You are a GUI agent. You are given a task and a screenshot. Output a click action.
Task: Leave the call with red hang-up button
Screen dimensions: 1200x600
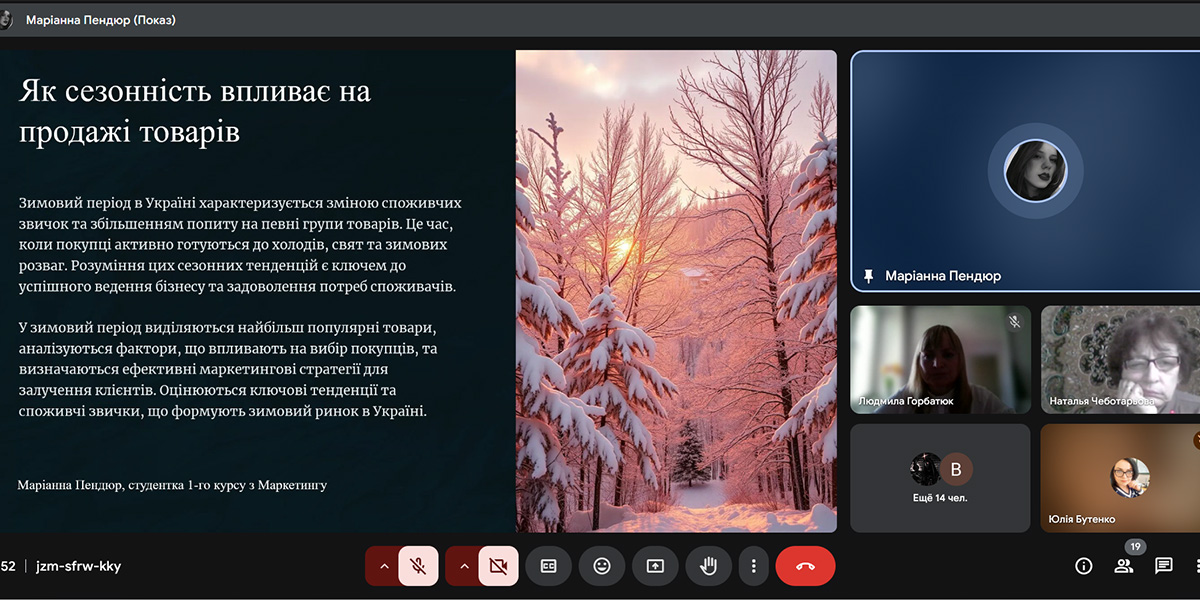click(x=805, y=566)
